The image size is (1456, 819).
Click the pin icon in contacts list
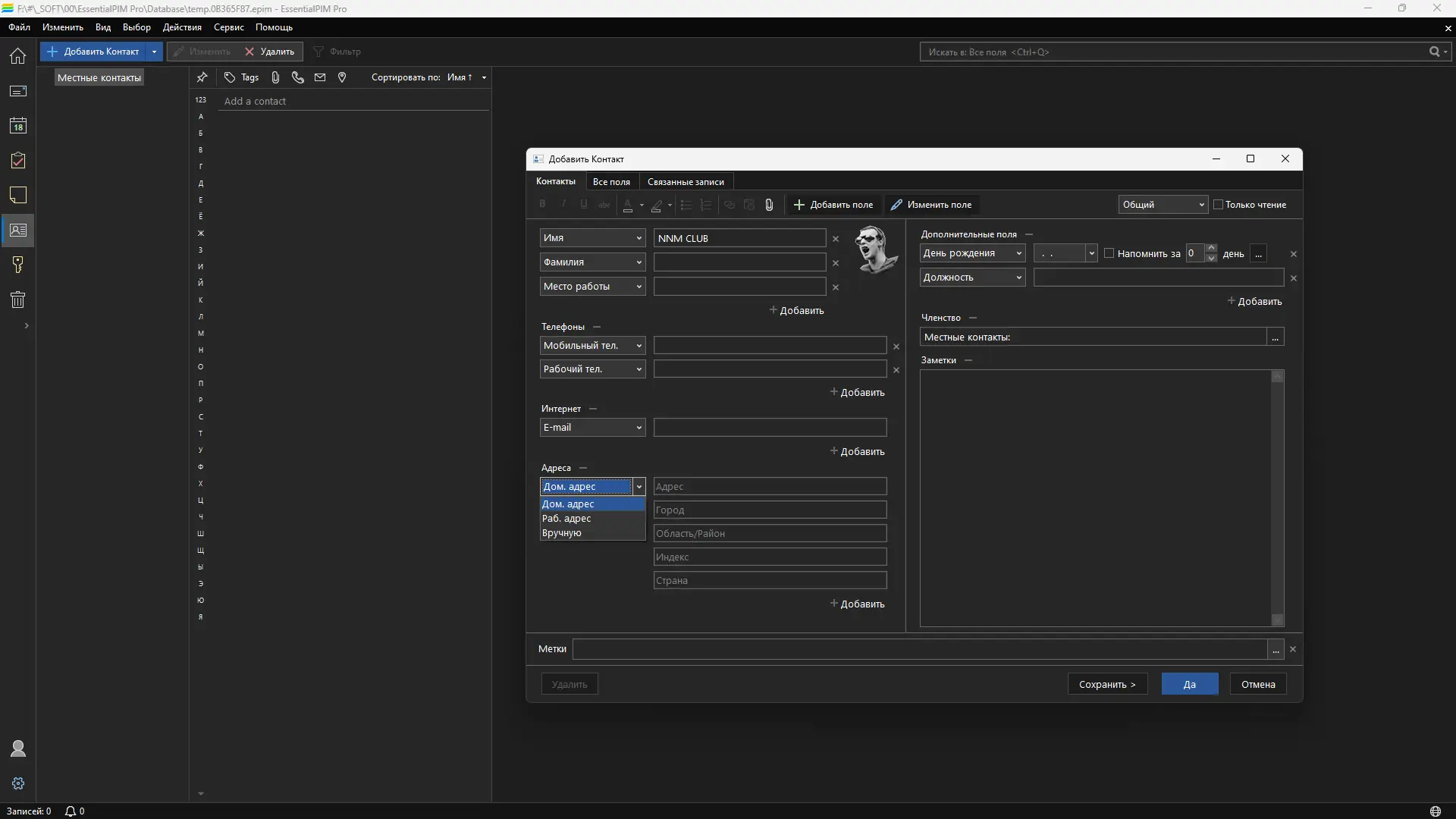(x=202, y=77)
